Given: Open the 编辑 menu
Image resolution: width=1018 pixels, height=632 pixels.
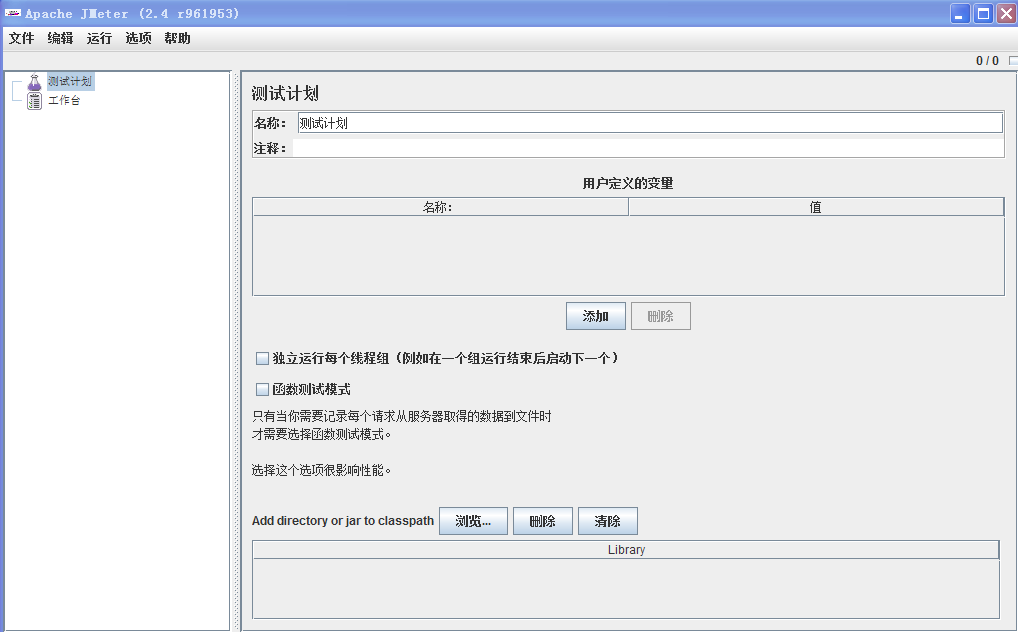Looking at the screenshot, I should tap(60, 38).
